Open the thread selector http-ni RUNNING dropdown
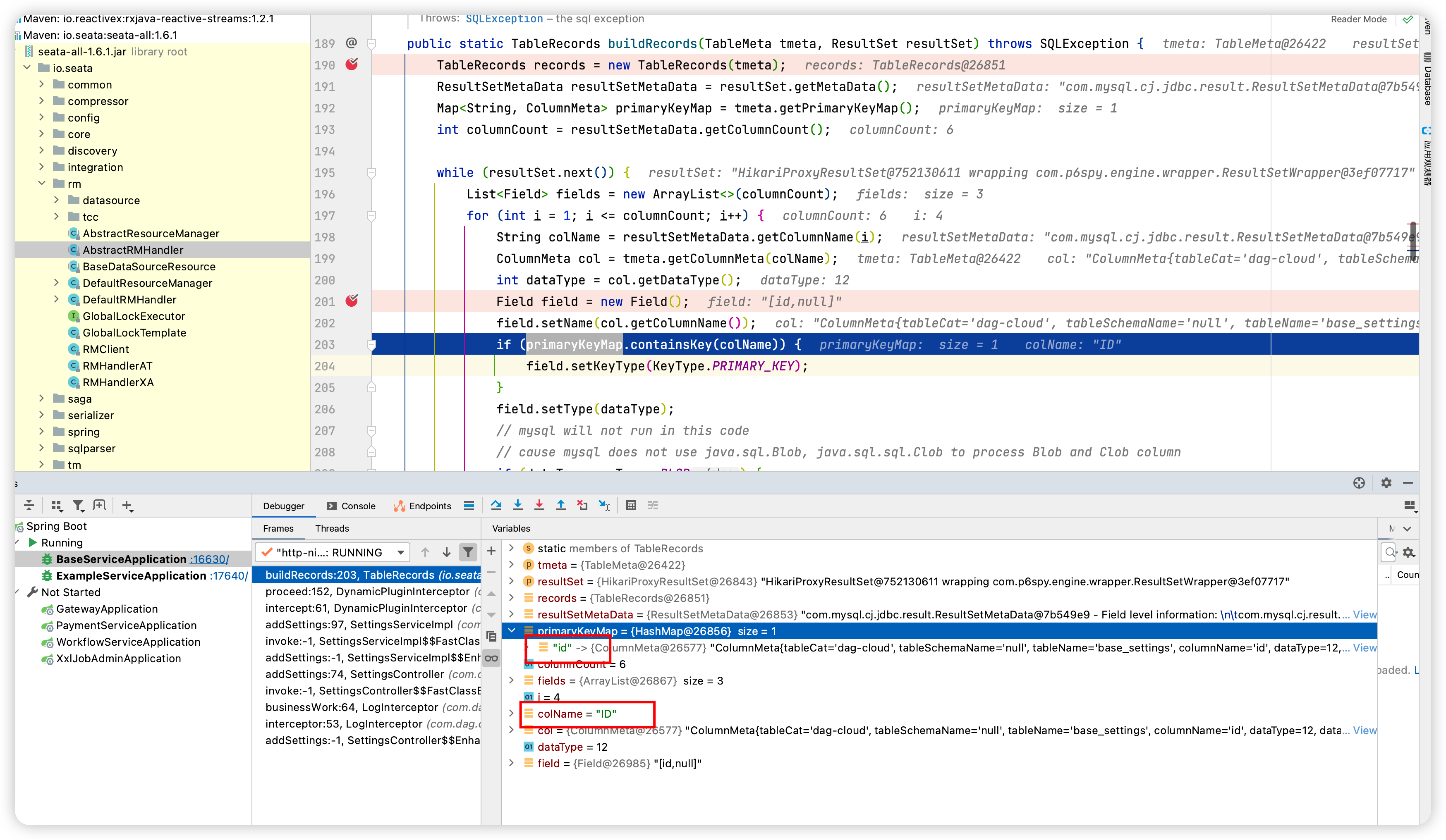 pyautogui.click(x=332, y=552)
